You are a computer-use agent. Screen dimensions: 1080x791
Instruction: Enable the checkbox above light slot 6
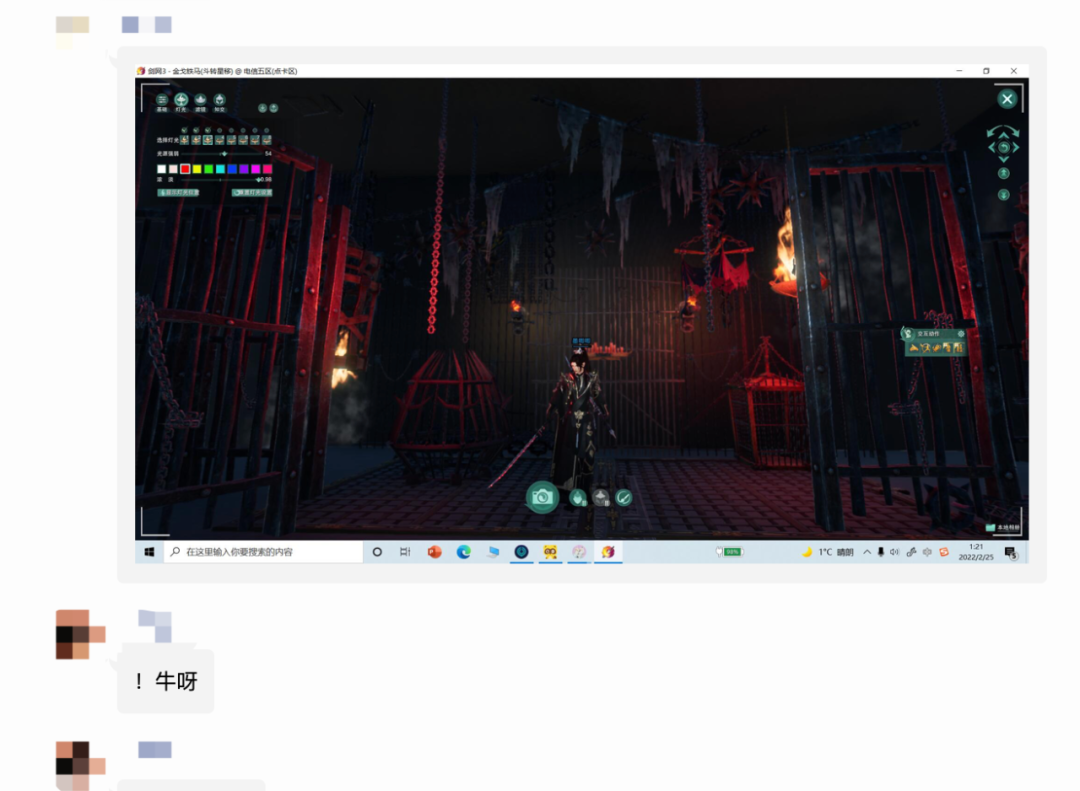(243, 130)
